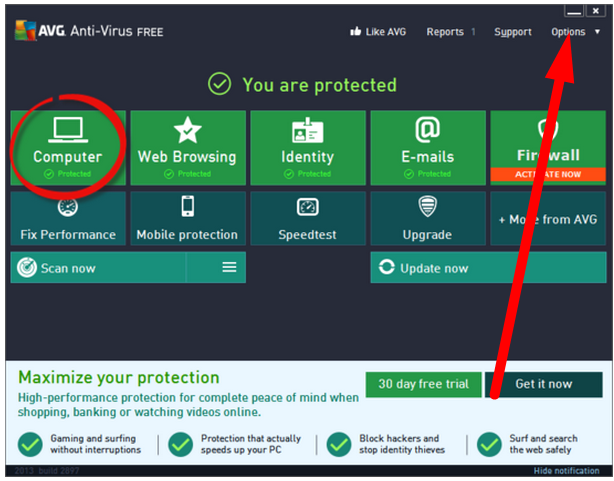The image size is (614, 481).
Task: Open the Support menu
Action: [513, 32]
